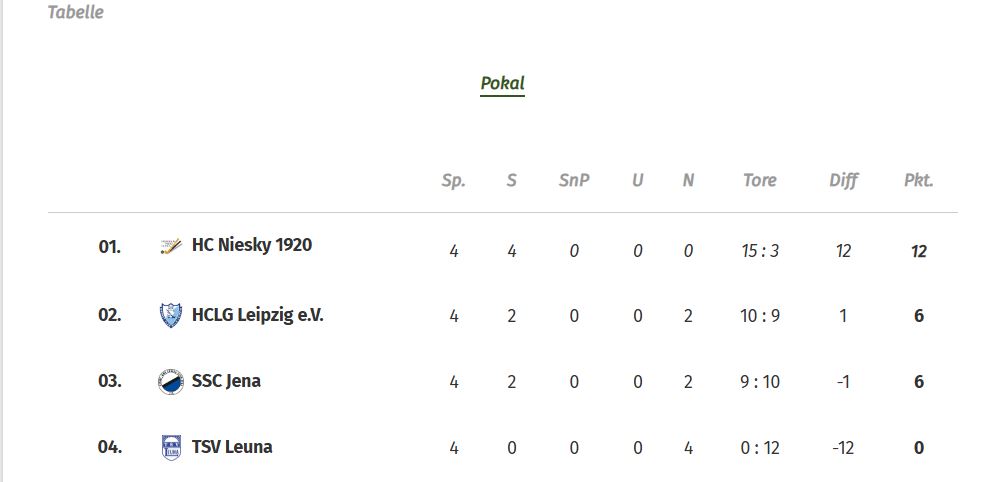Image resolution: width=1003 pixels, height=482 pixels.
Task: Click the SSC Jena round logo
Action: pos(171,381)
